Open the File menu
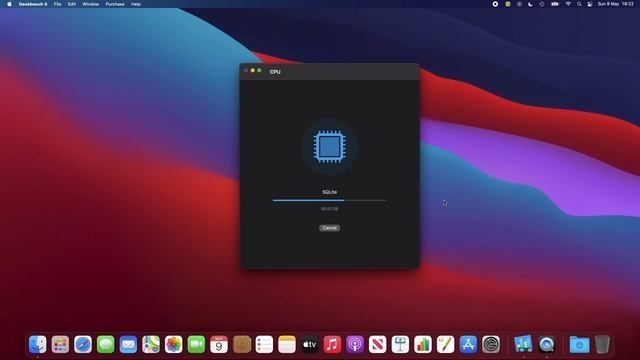640x360 pixels. coord(58,4)
